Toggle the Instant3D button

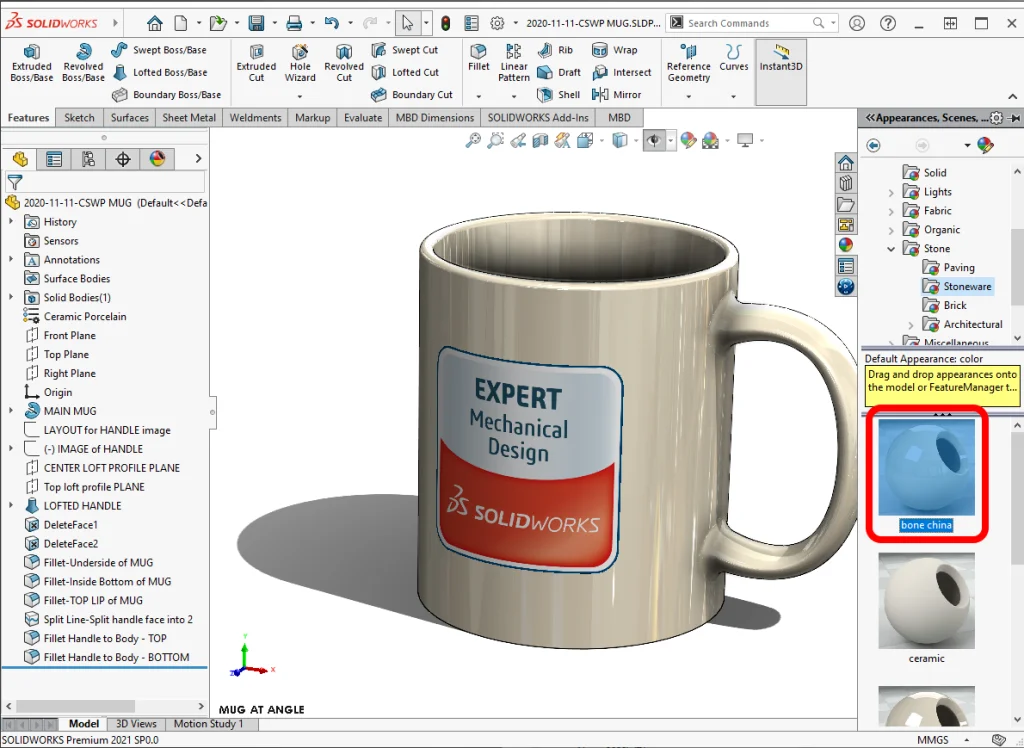pos(781,58)
